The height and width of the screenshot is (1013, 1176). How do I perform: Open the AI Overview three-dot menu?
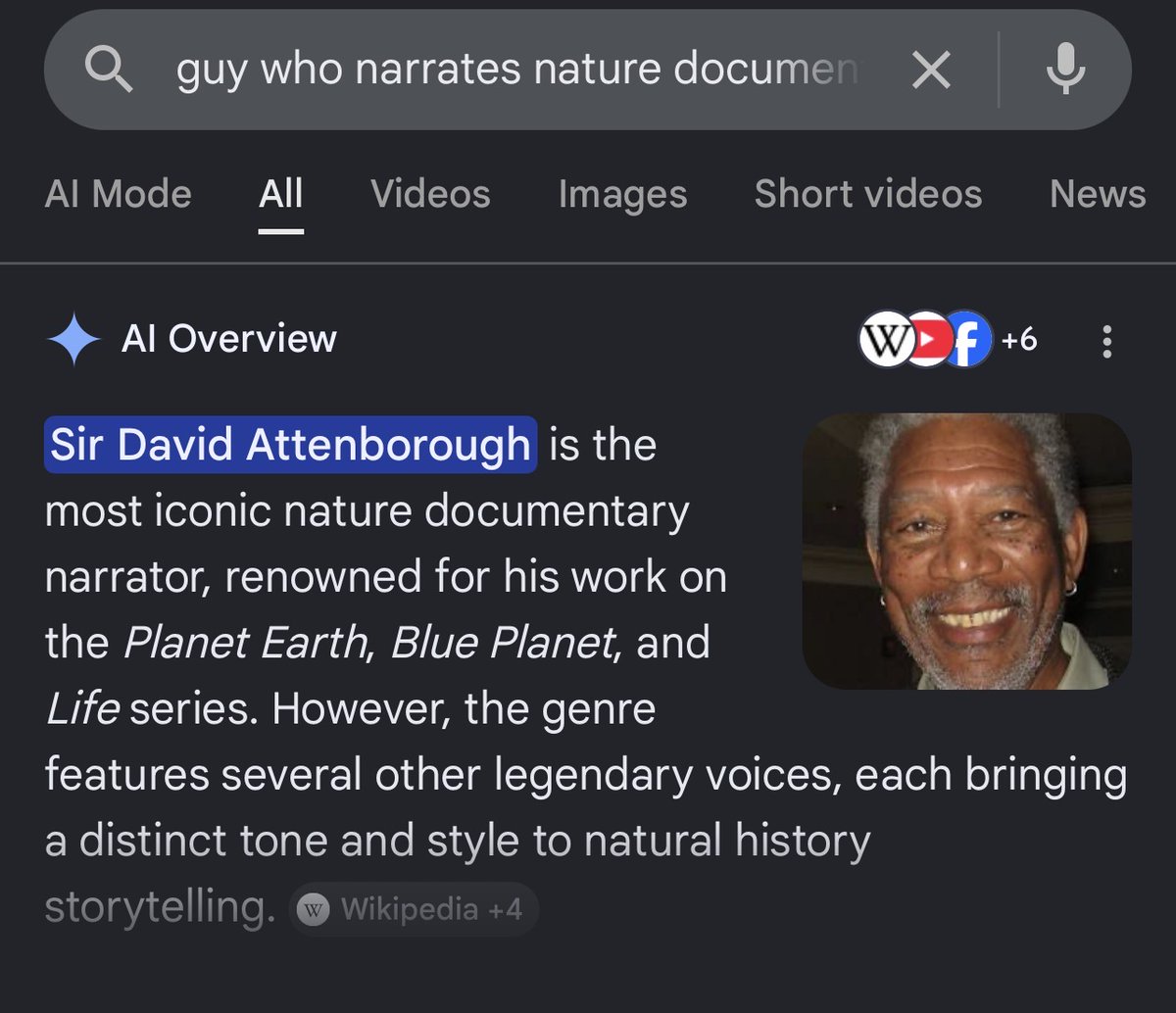pyautogui.click(x=1106, y=341)
